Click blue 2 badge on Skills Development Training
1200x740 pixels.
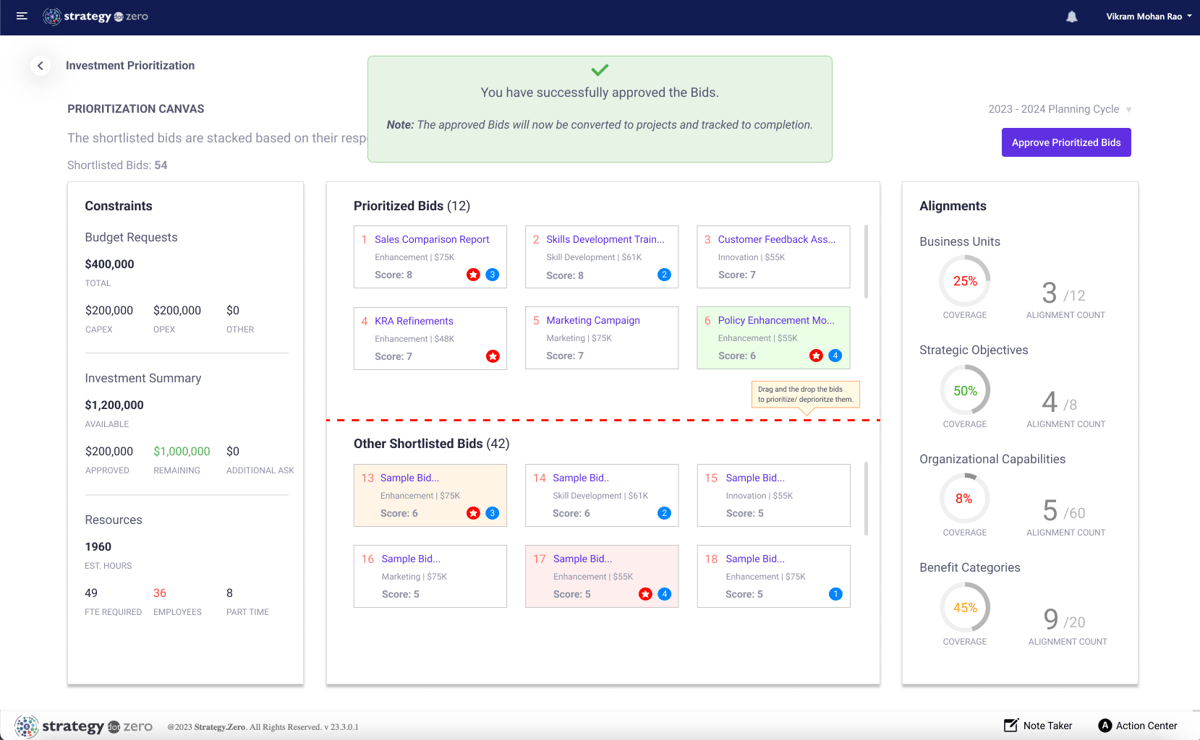(664, 275)
